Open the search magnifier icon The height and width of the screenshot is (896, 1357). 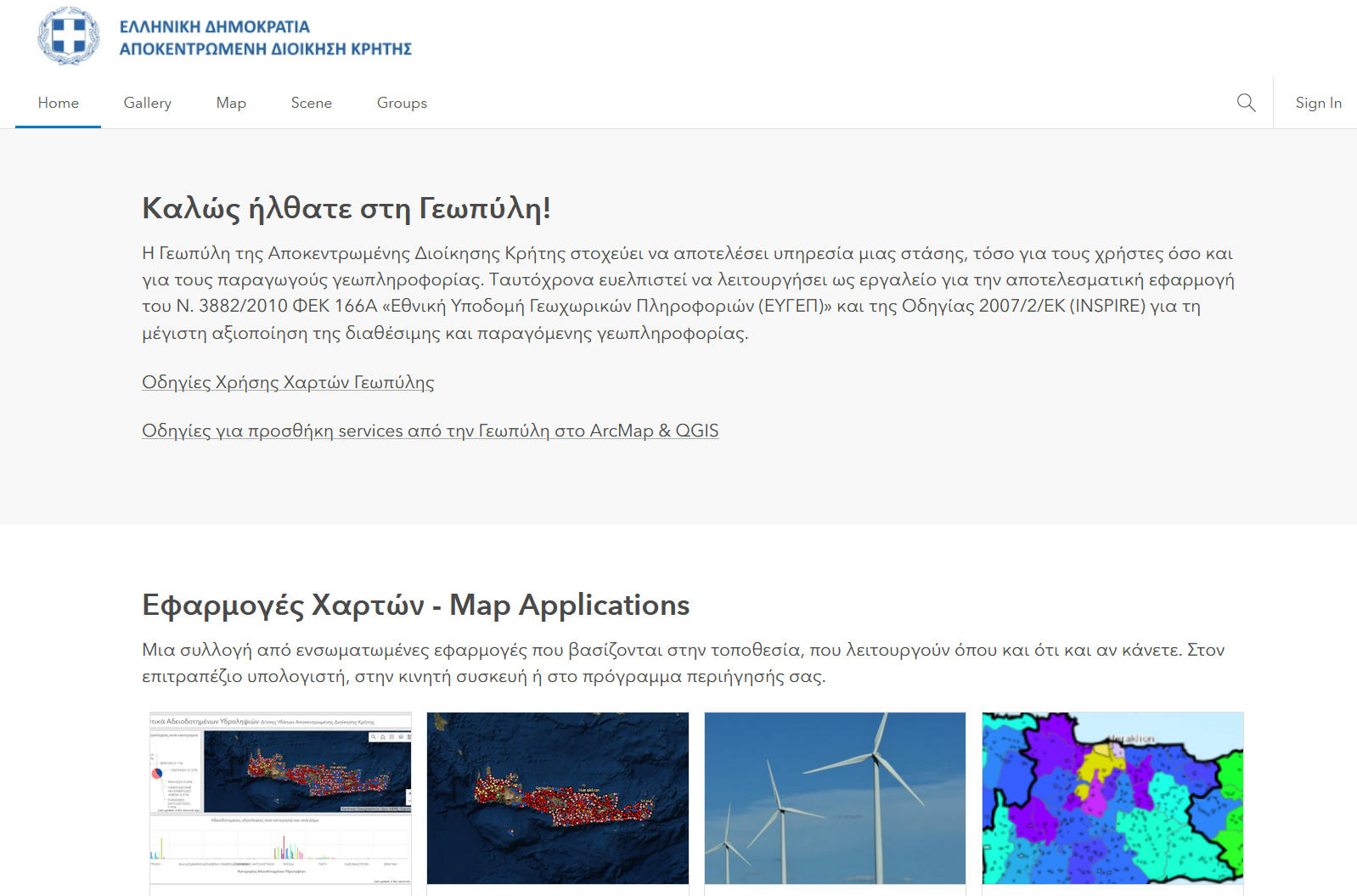pyautogui.click(x=1246, y=103)
